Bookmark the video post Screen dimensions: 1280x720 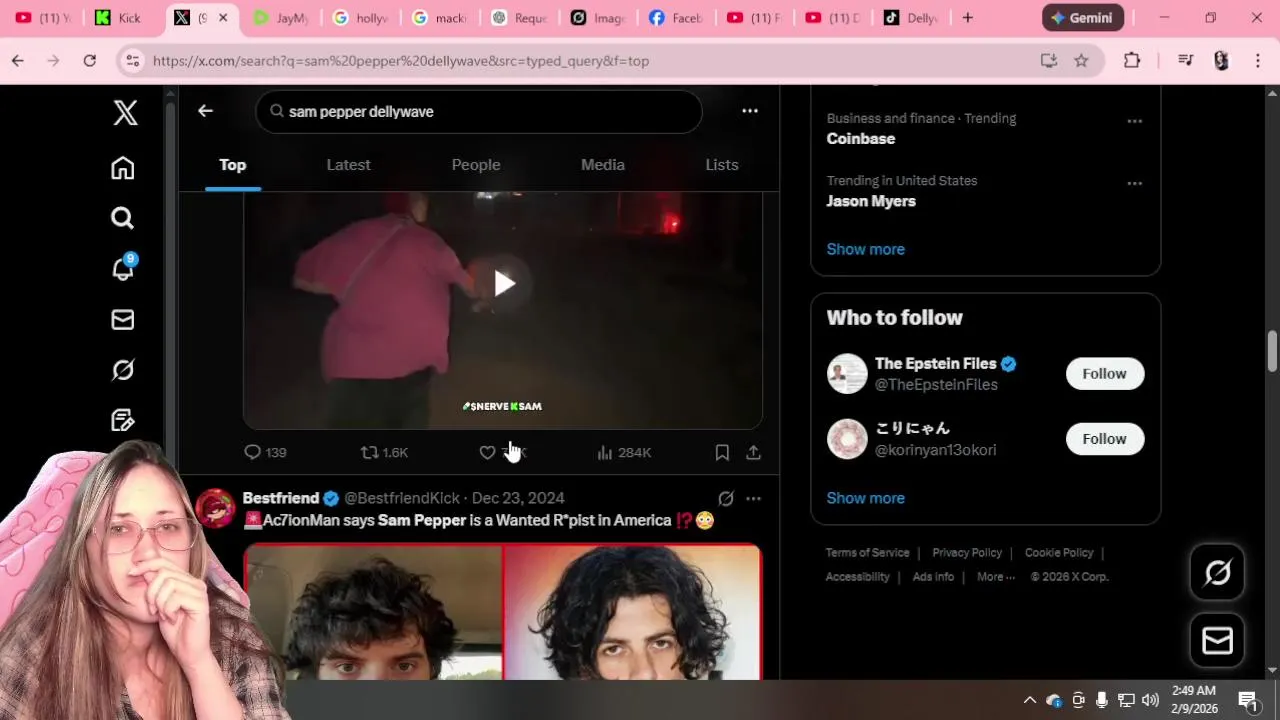pyautogui.click(x=722, y=452)
